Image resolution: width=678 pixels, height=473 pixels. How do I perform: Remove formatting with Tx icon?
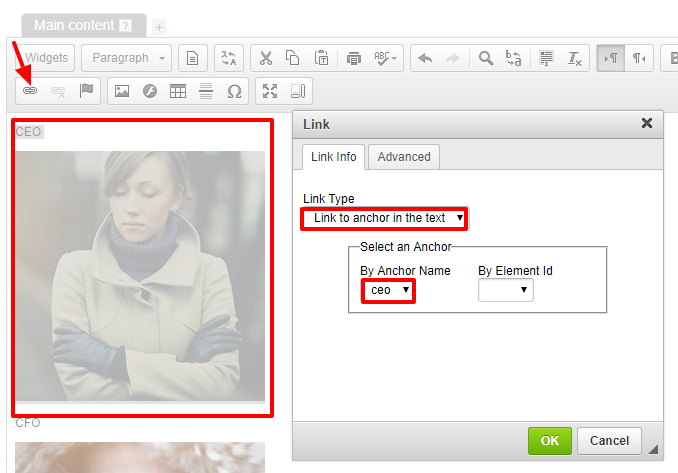coord(574,58)
